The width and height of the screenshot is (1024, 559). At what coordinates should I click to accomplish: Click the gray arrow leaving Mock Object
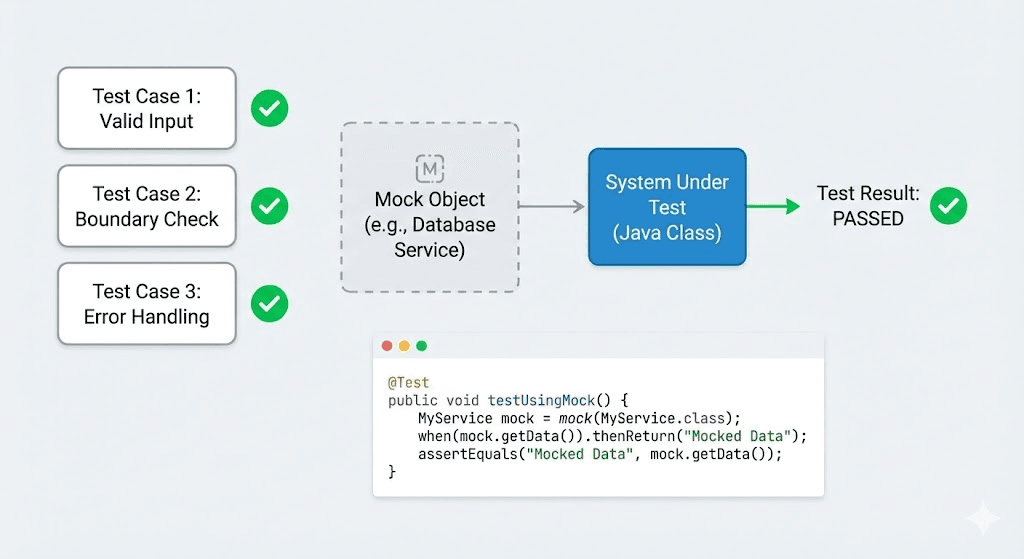pyautogui.click(x=552, y=207)
